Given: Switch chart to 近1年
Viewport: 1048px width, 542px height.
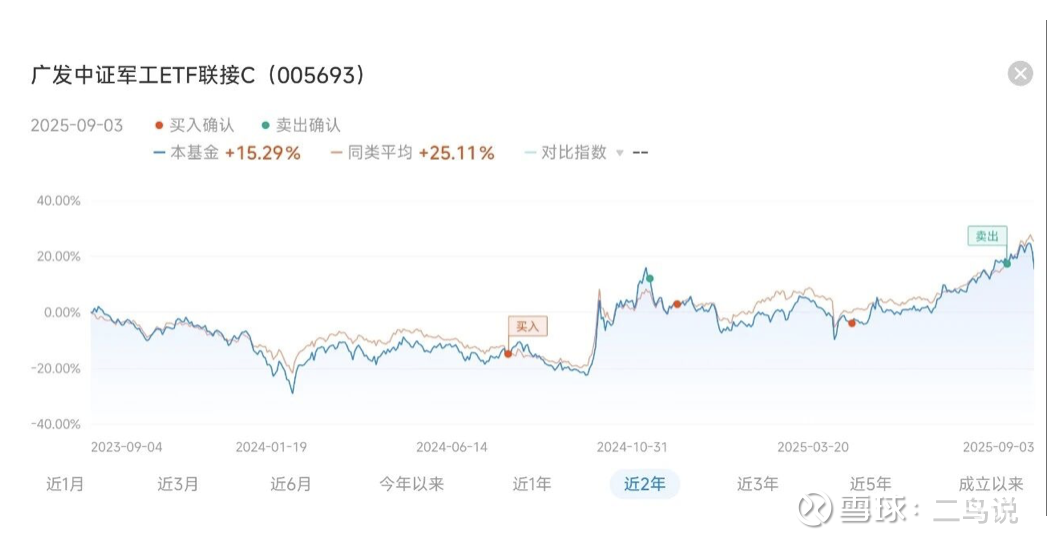Looking at the screenshot, I should 532,484.
